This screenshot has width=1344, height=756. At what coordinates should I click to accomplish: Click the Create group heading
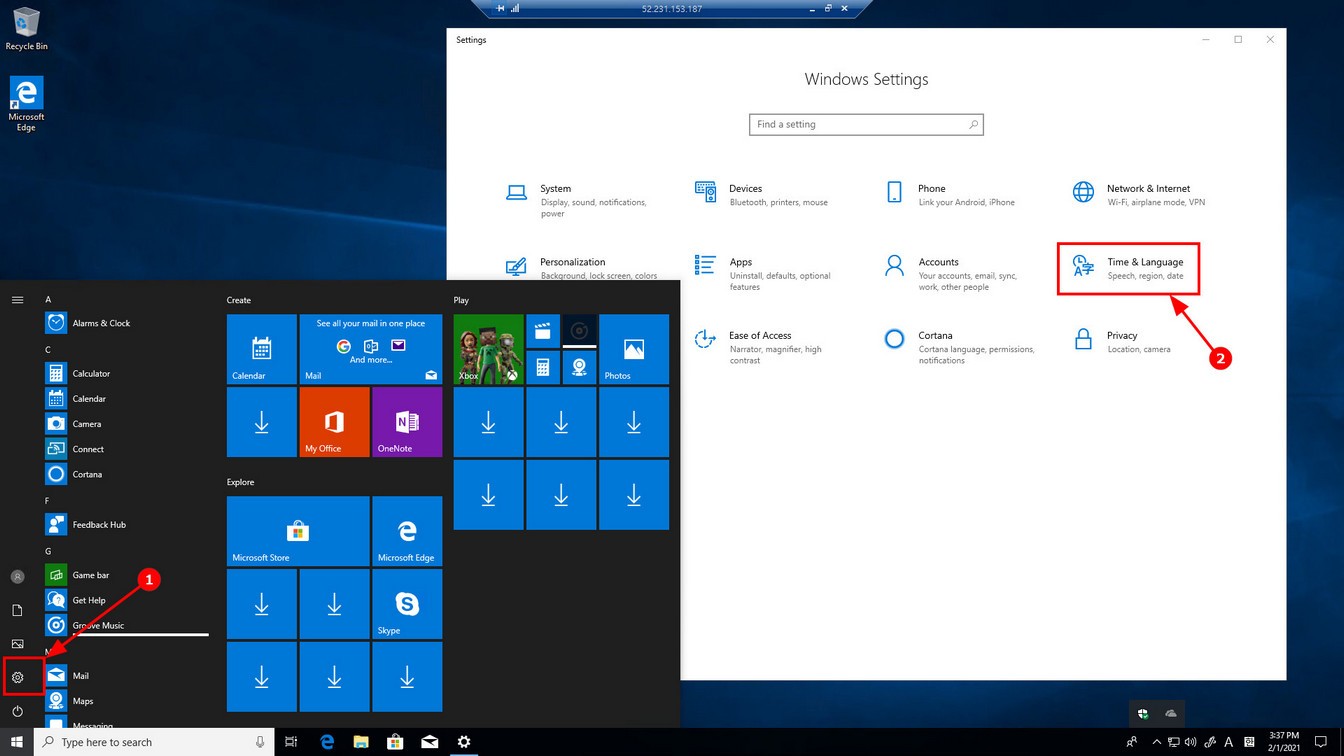coord(239,300)
